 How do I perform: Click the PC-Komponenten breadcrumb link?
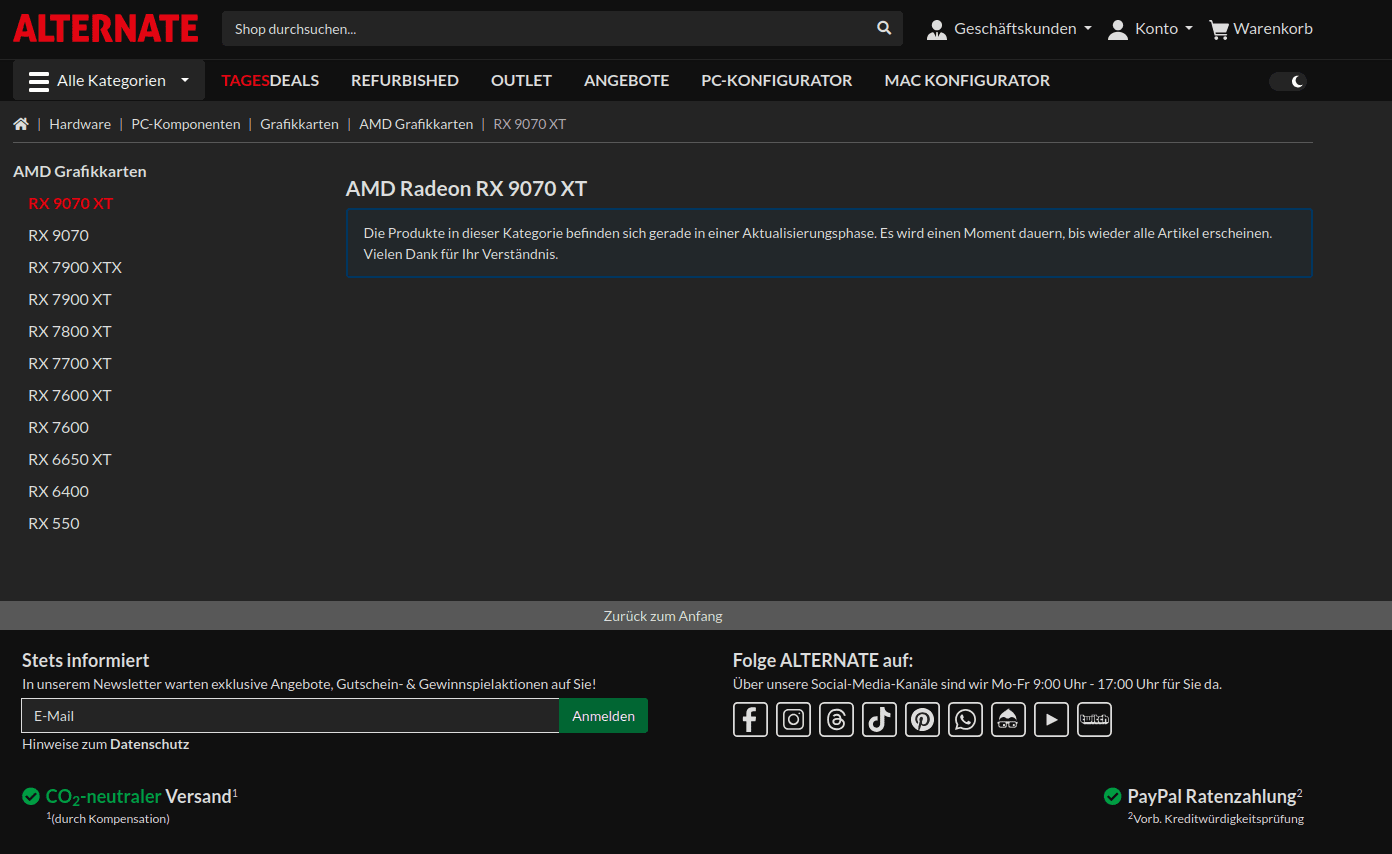click(x=186, y=124)
